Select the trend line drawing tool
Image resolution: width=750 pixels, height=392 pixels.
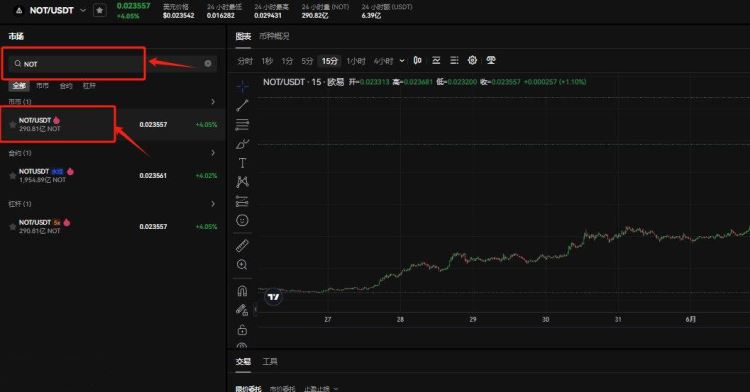pyautogui.click(x=242, y=106)
